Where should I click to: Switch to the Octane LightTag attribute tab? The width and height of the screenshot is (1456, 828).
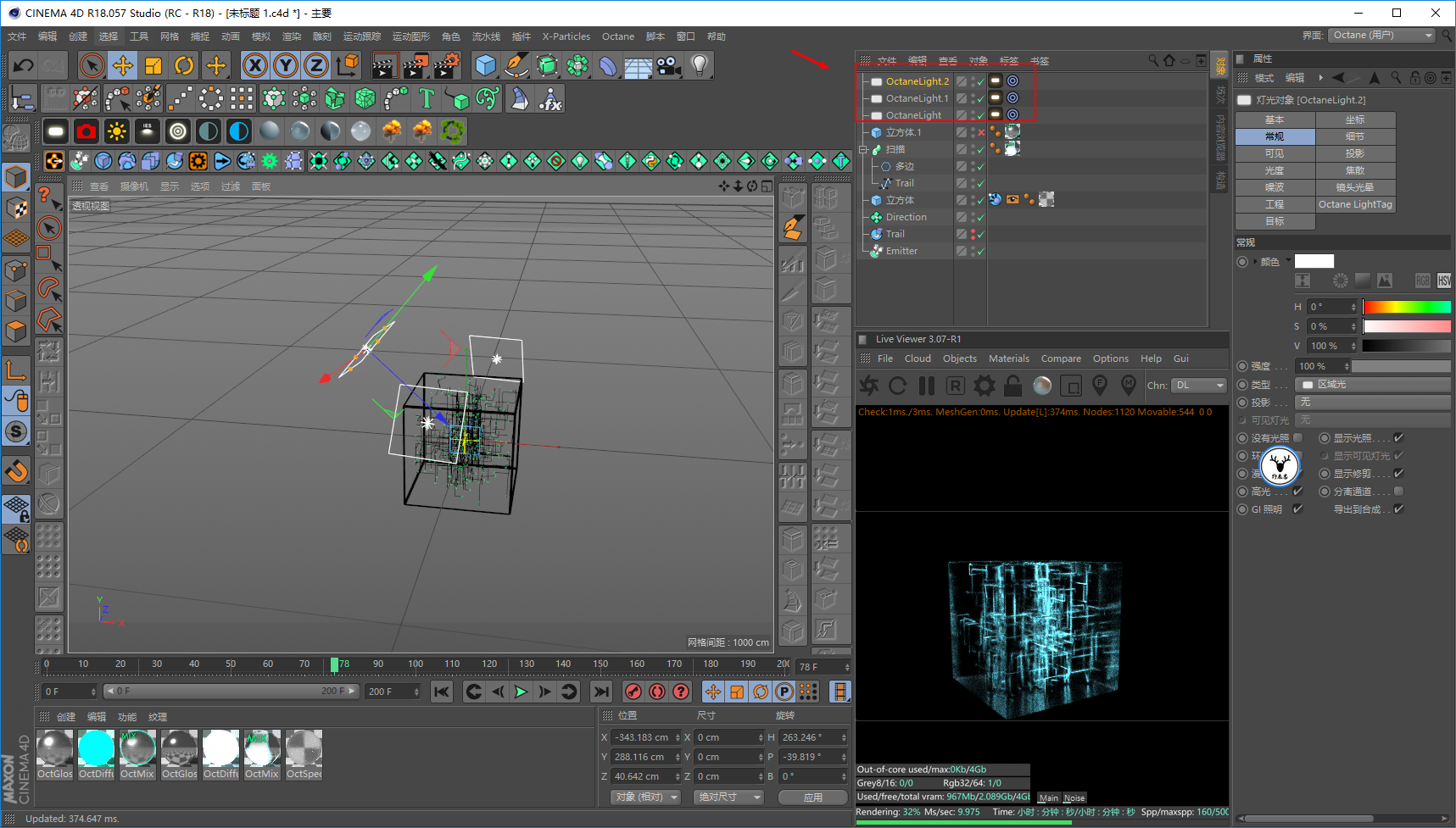(1355, 204)
